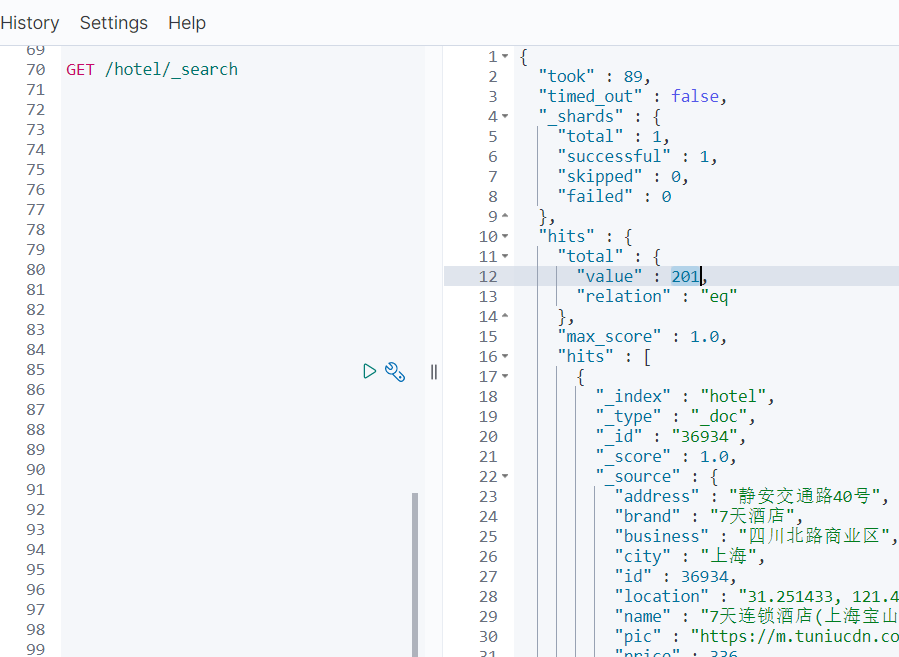Open the History tab
The width and height of the screenshot is (899, 657).
(30, 23)
